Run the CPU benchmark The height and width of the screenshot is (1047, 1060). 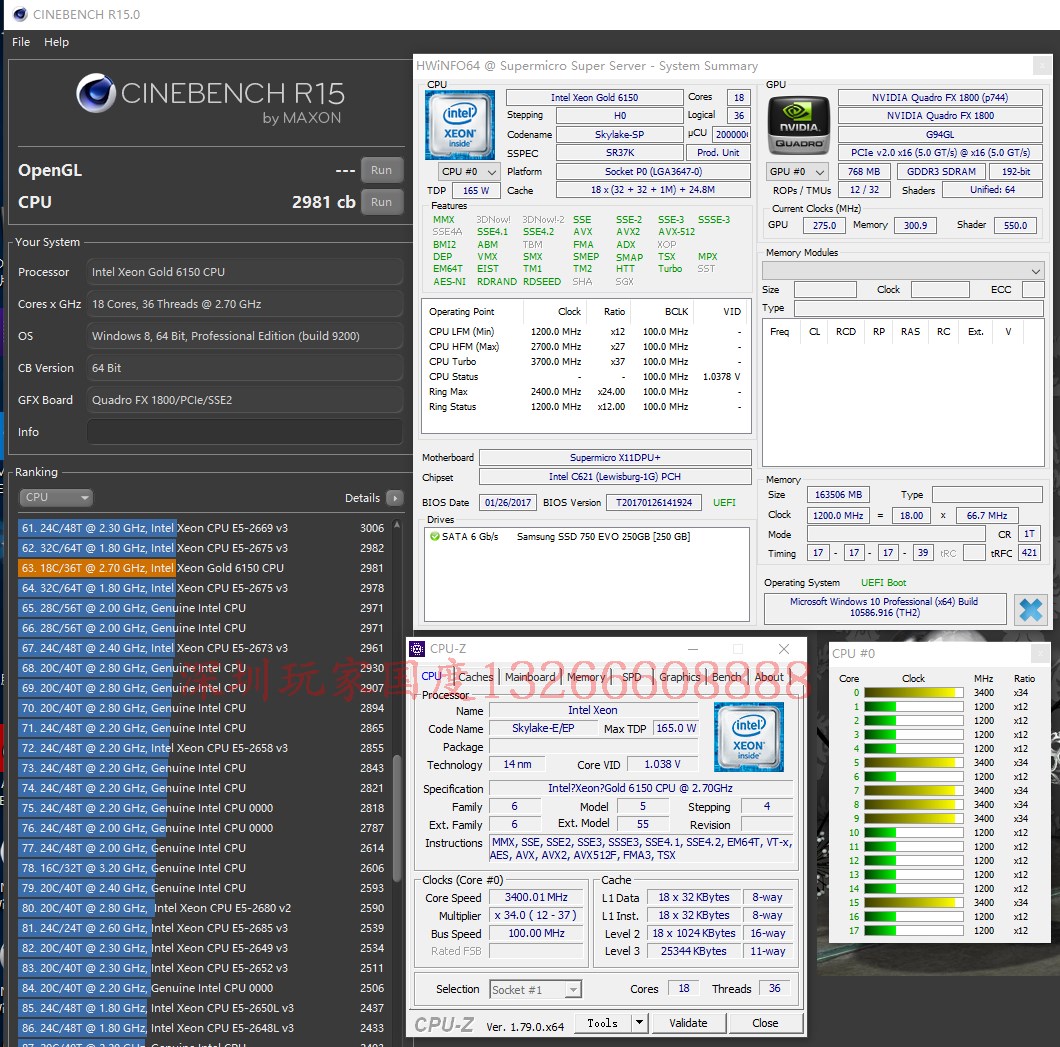pos(381,202)
